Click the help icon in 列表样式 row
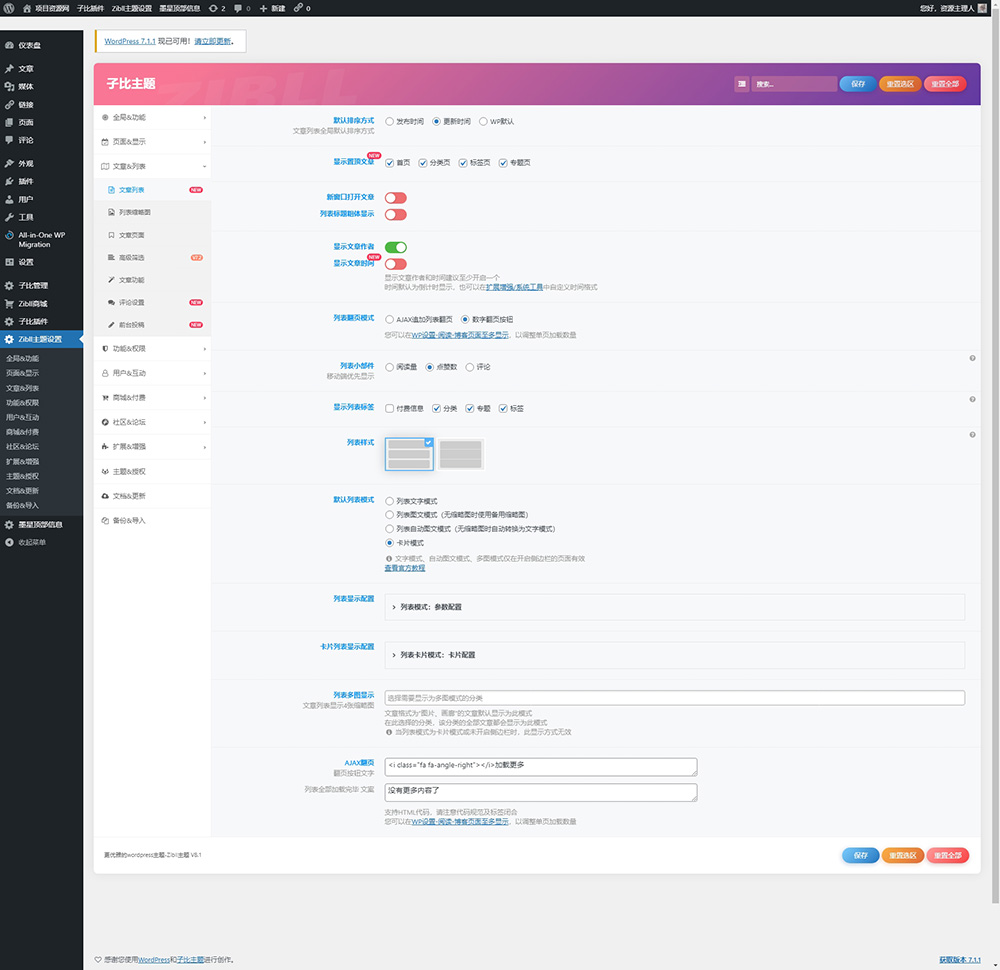 tap(972, 434)
